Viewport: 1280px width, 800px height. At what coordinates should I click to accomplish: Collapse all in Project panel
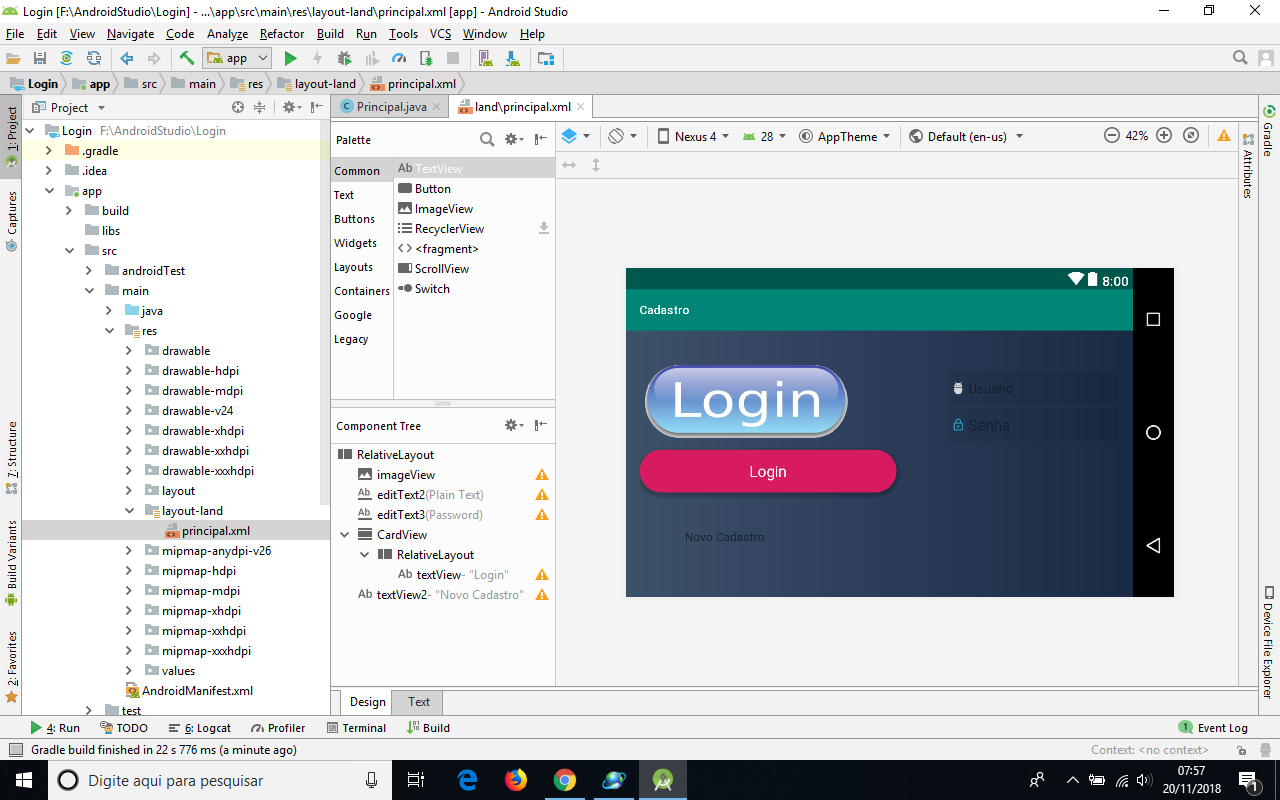260,107
